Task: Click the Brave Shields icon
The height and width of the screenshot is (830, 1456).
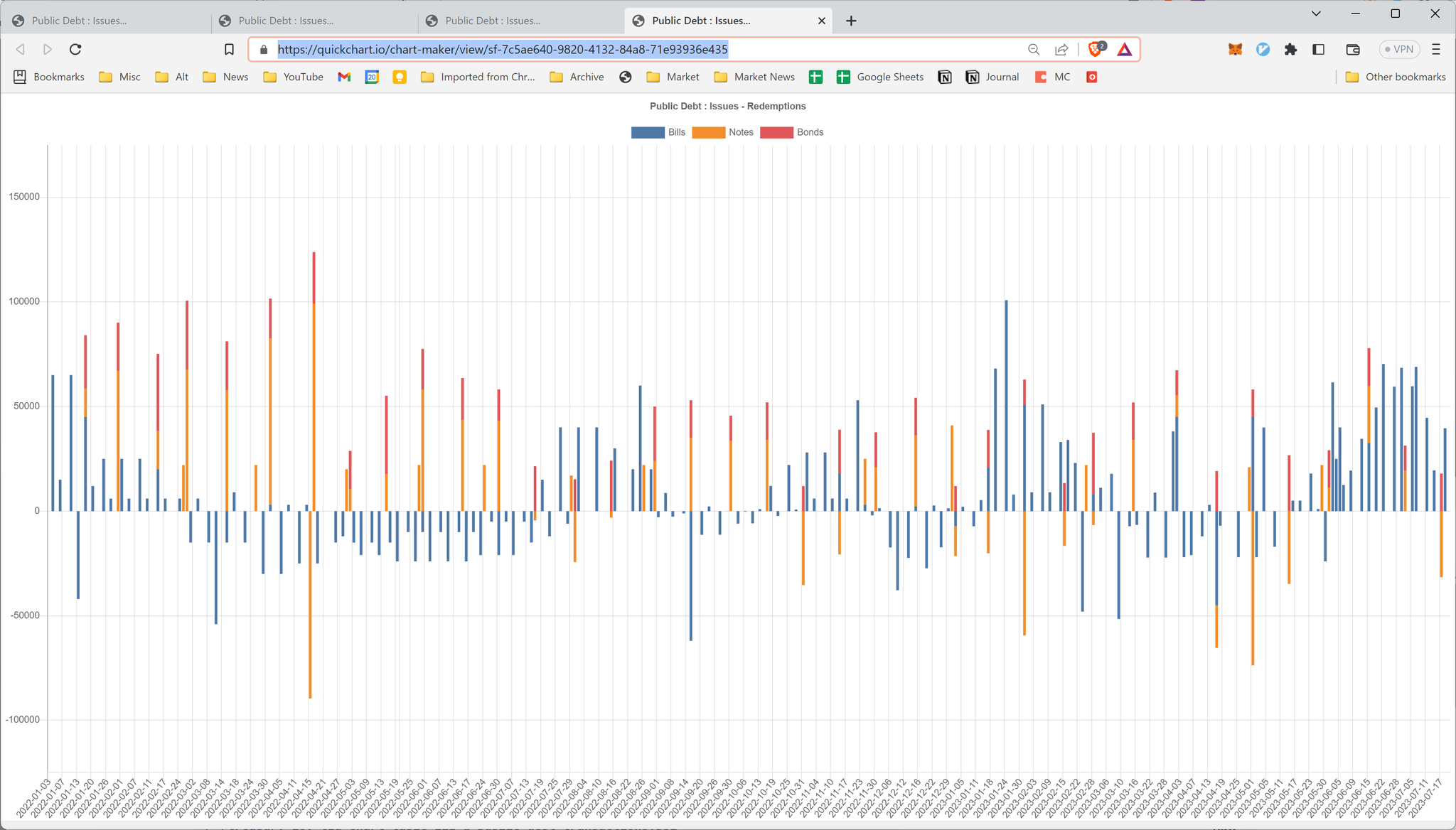Action: pos(1095,49)
